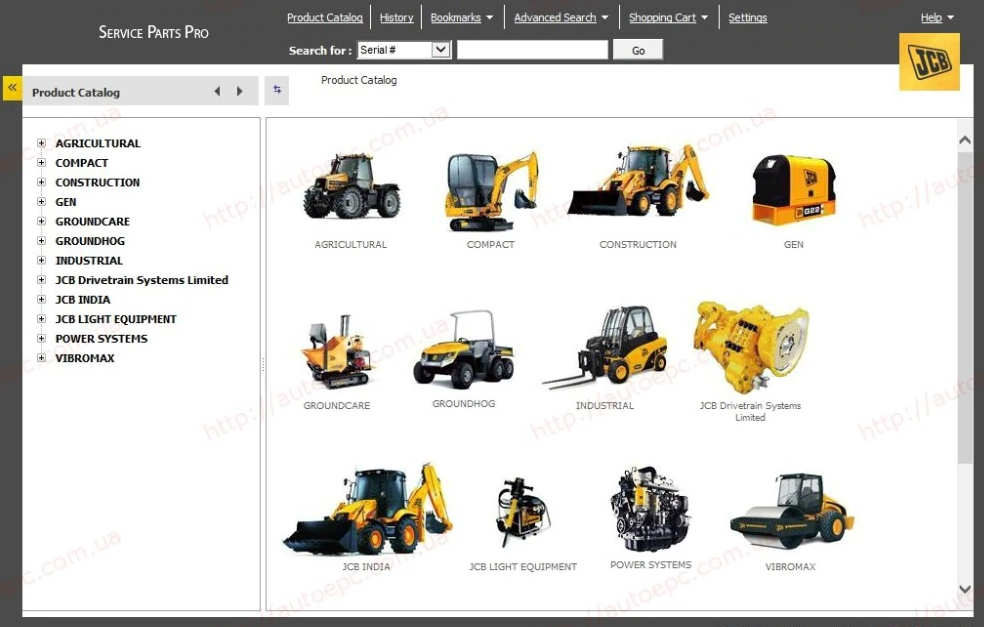Expand the VIBROMAX tree node
The width and height of the screenshot is (984, 627).
(x=41, y=358)
